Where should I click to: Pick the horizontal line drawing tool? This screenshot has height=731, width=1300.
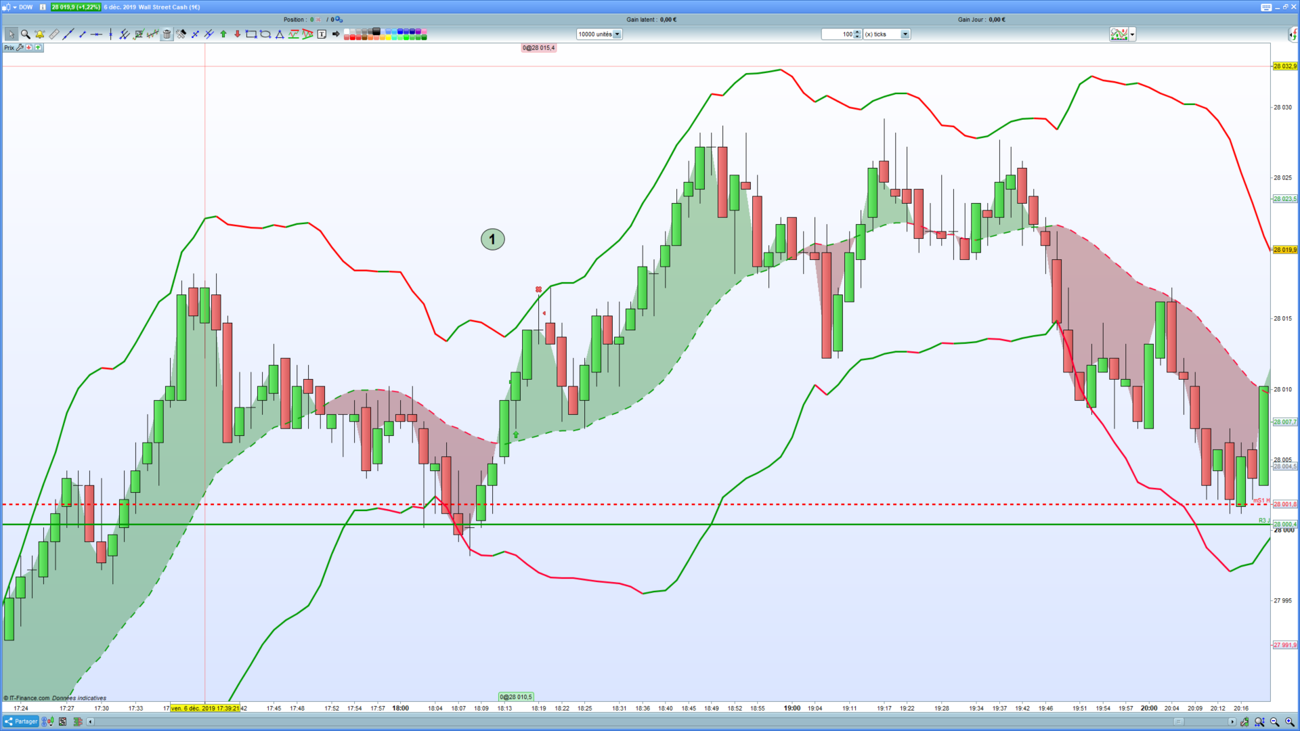coord(96,34)
